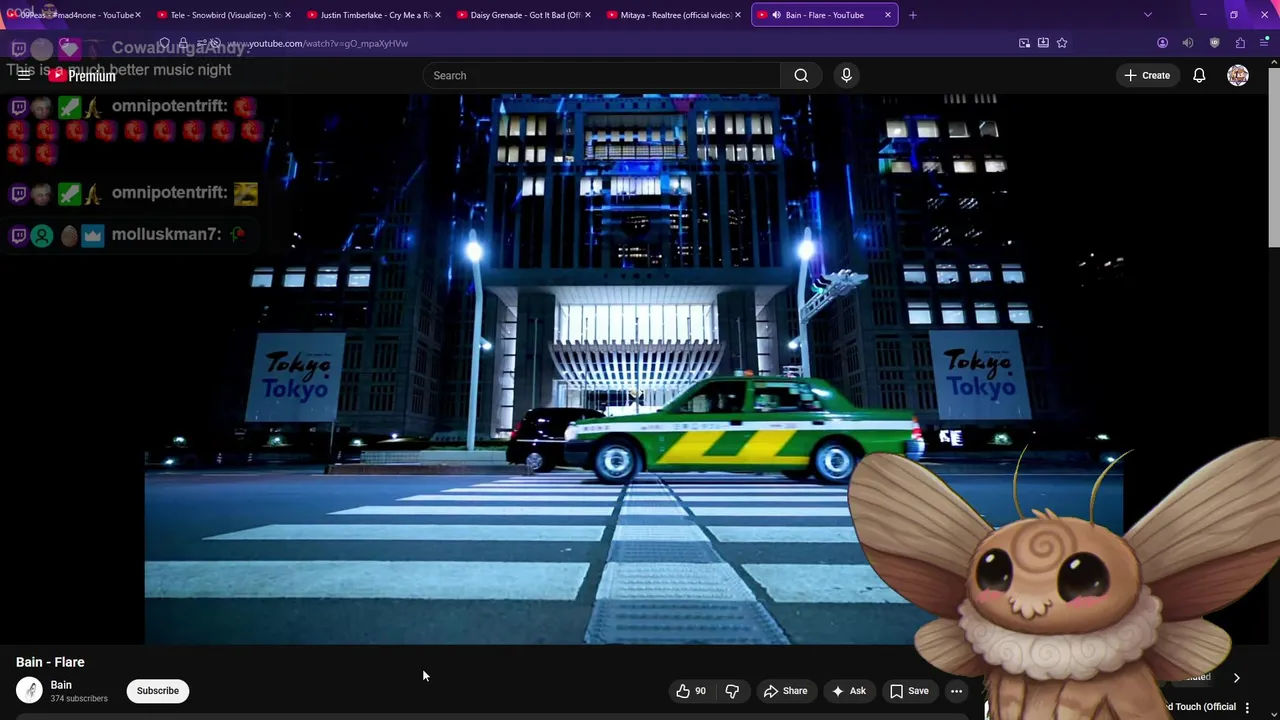Click the search magnifier button

(x=801, y=75)
